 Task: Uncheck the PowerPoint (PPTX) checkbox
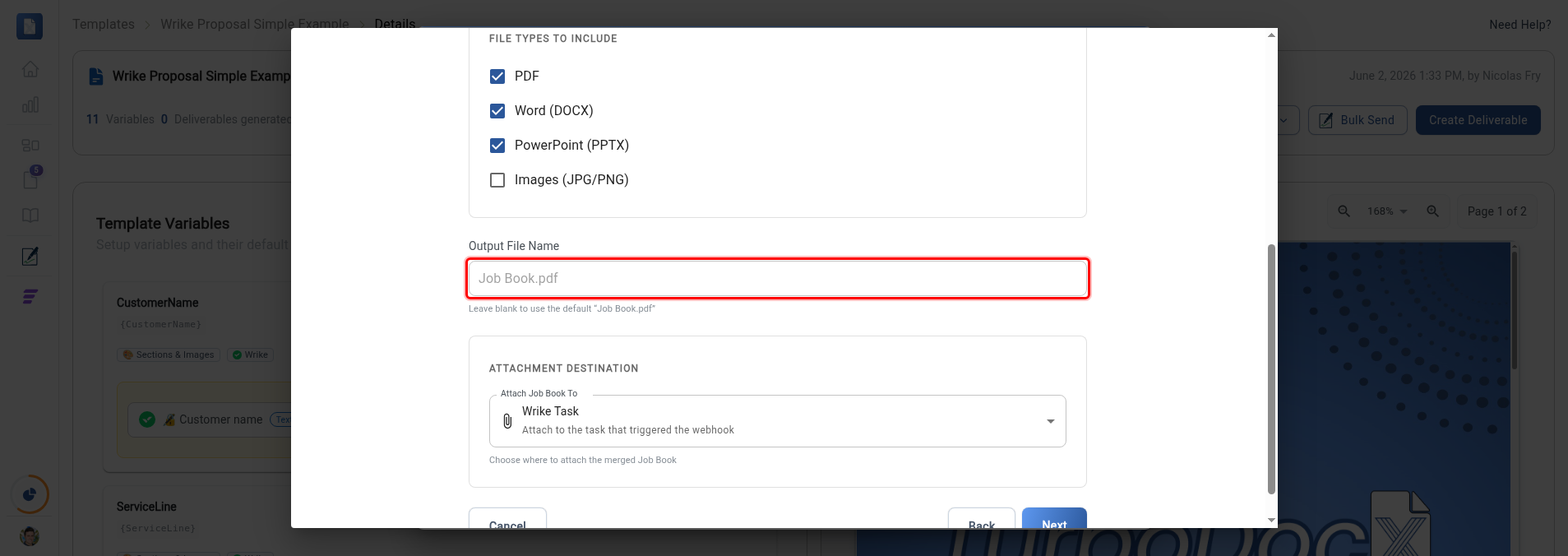coord(497,146)
